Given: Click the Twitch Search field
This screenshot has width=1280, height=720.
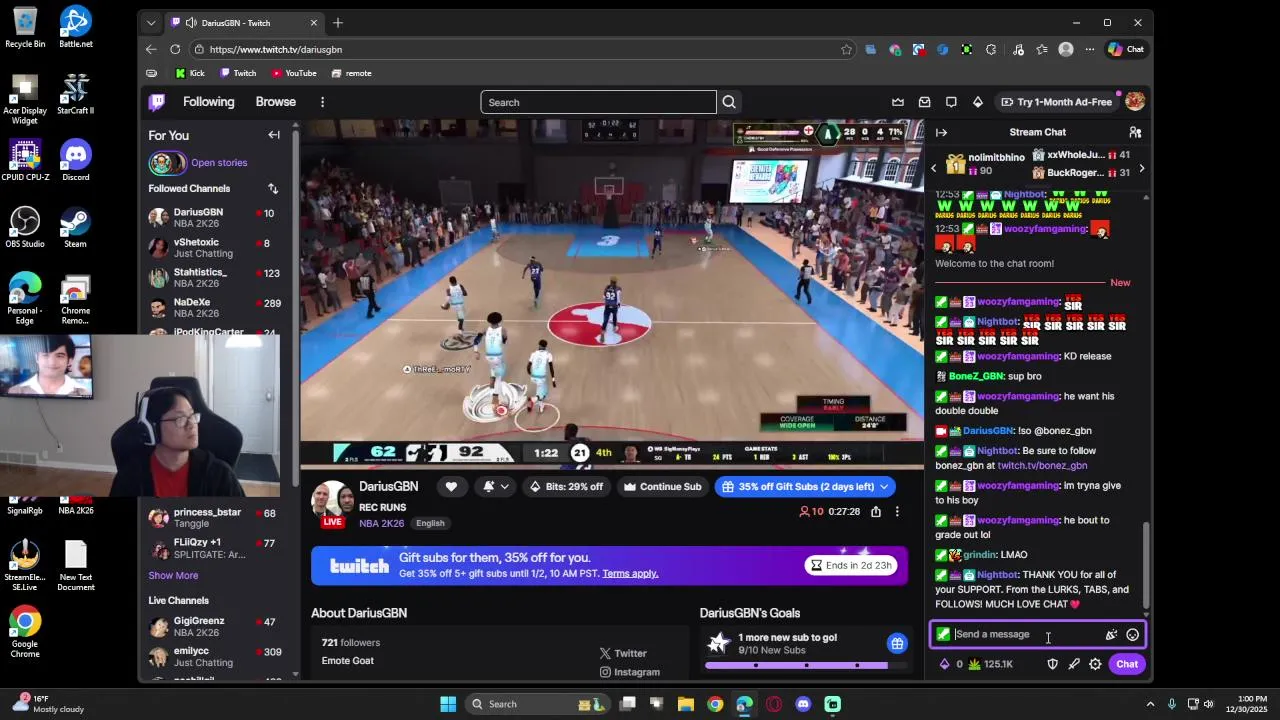Looking at the screenshot, I should pos(598,102).
